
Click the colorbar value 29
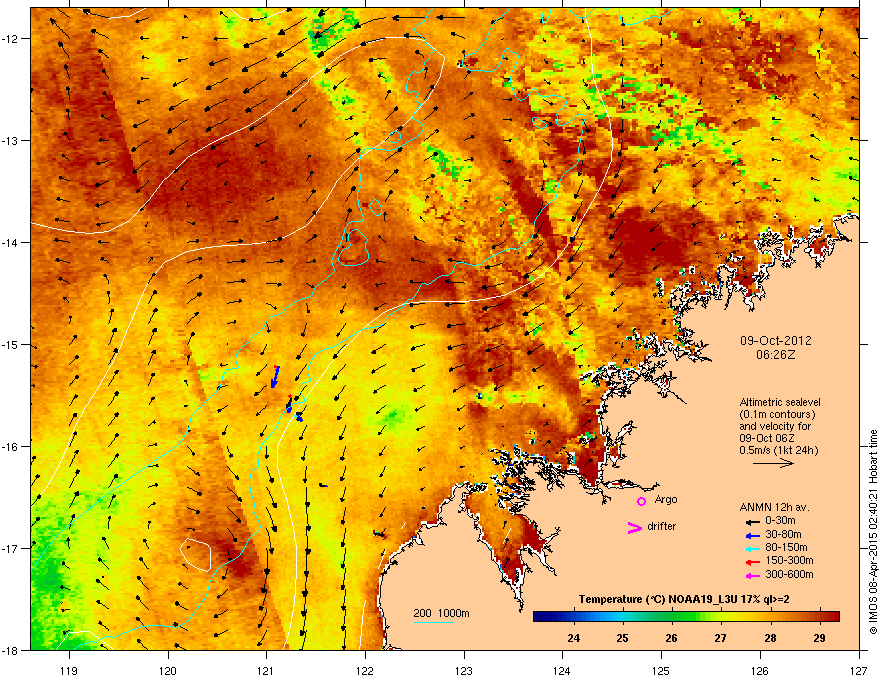[x=819, y=638]
